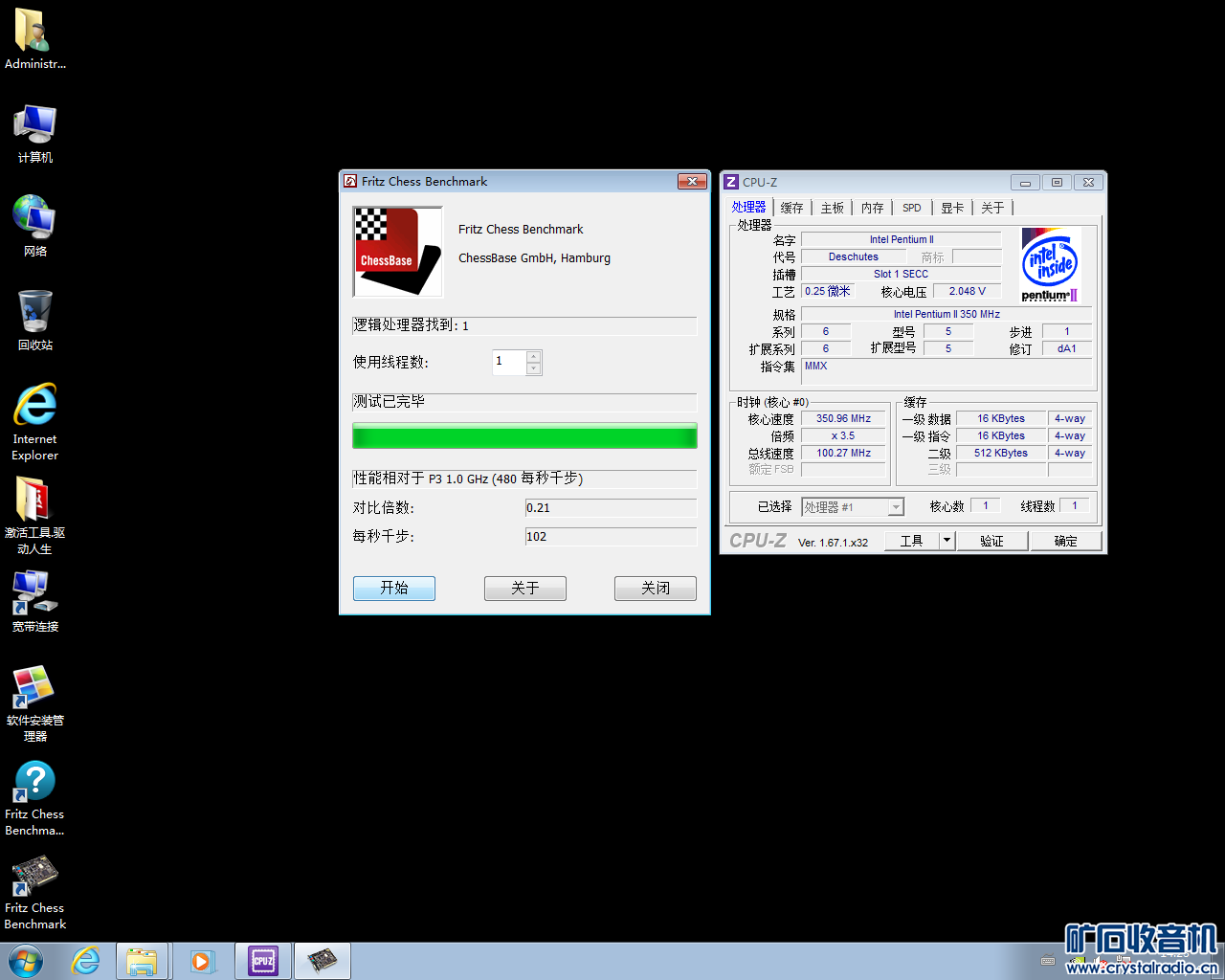Click the 二级 cache value 512 KBytes
Image resolution: width=1225 pixels, height=980 pixels.
tap(1001, 453)
